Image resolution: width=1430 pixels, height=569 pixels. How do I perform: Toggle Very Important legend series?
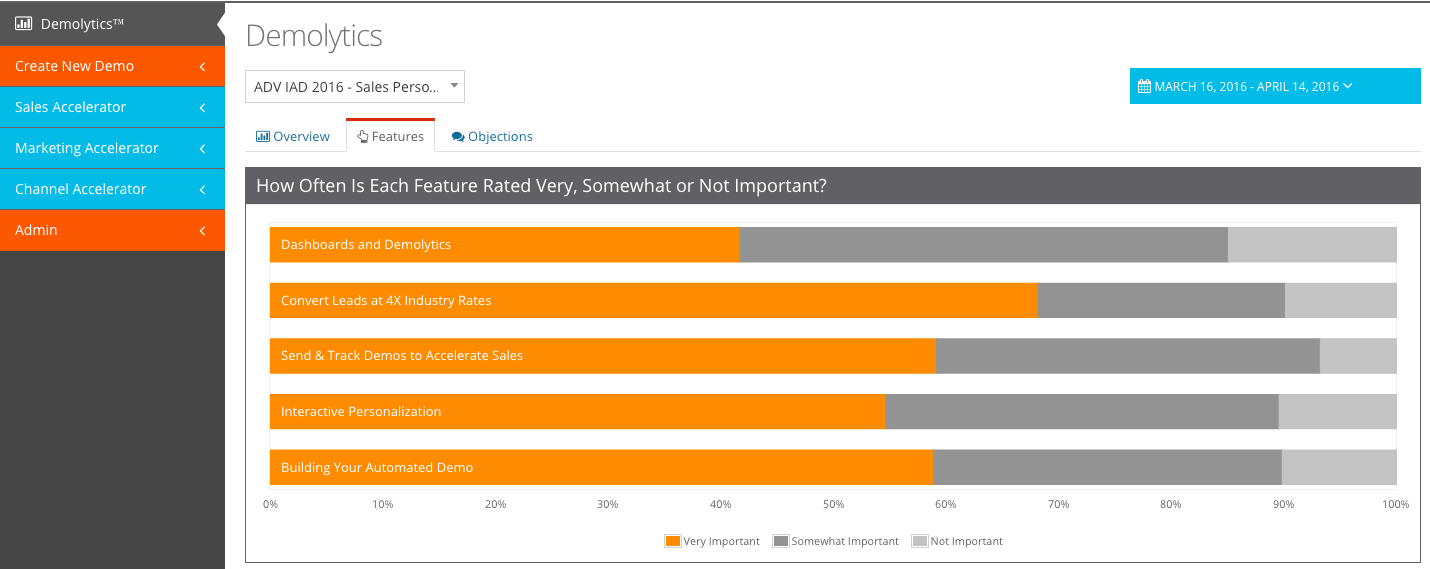point(712,541)
